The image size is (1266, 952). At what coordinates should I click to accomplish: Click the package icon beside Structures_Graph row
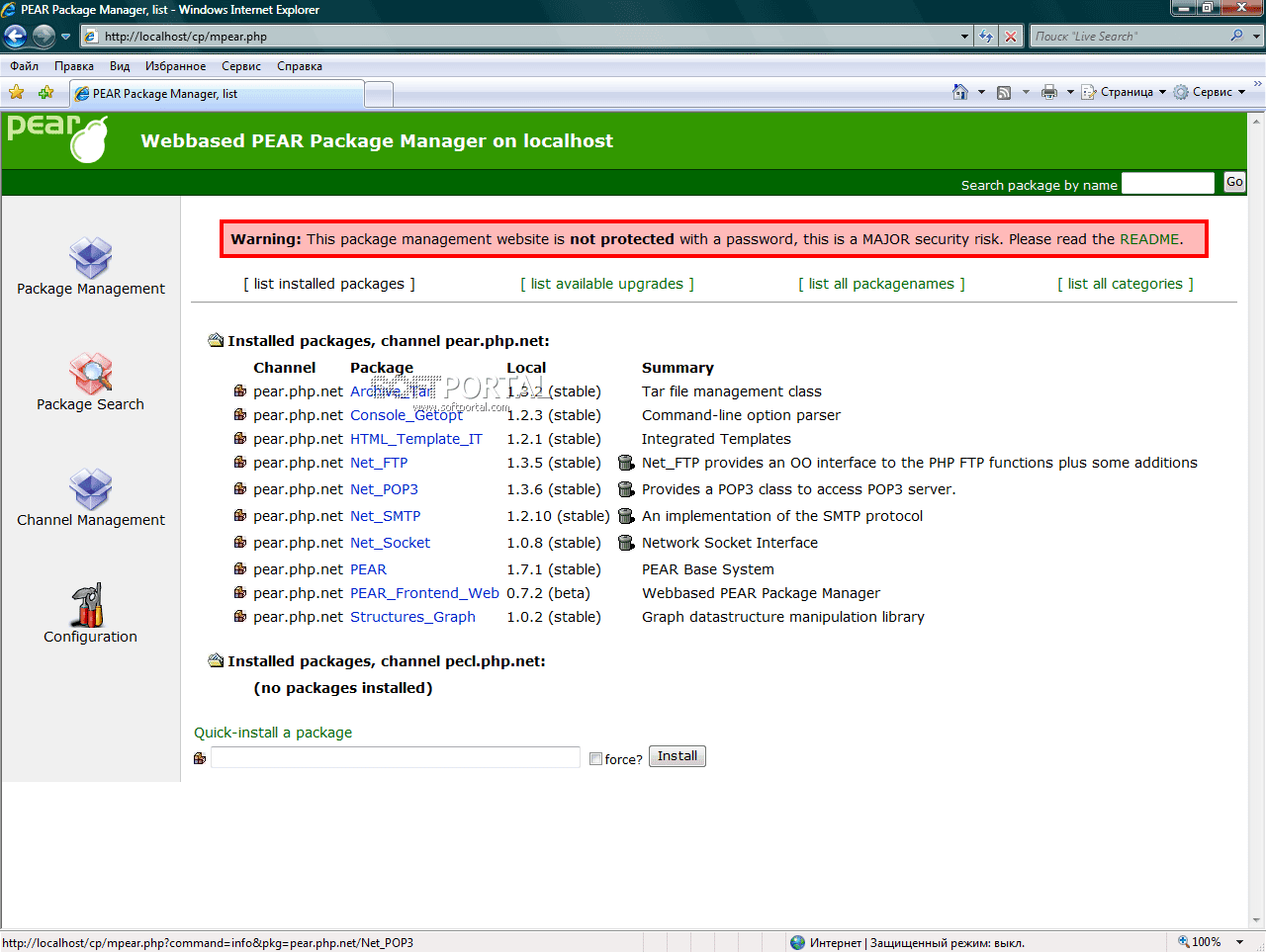coord(240,616)
